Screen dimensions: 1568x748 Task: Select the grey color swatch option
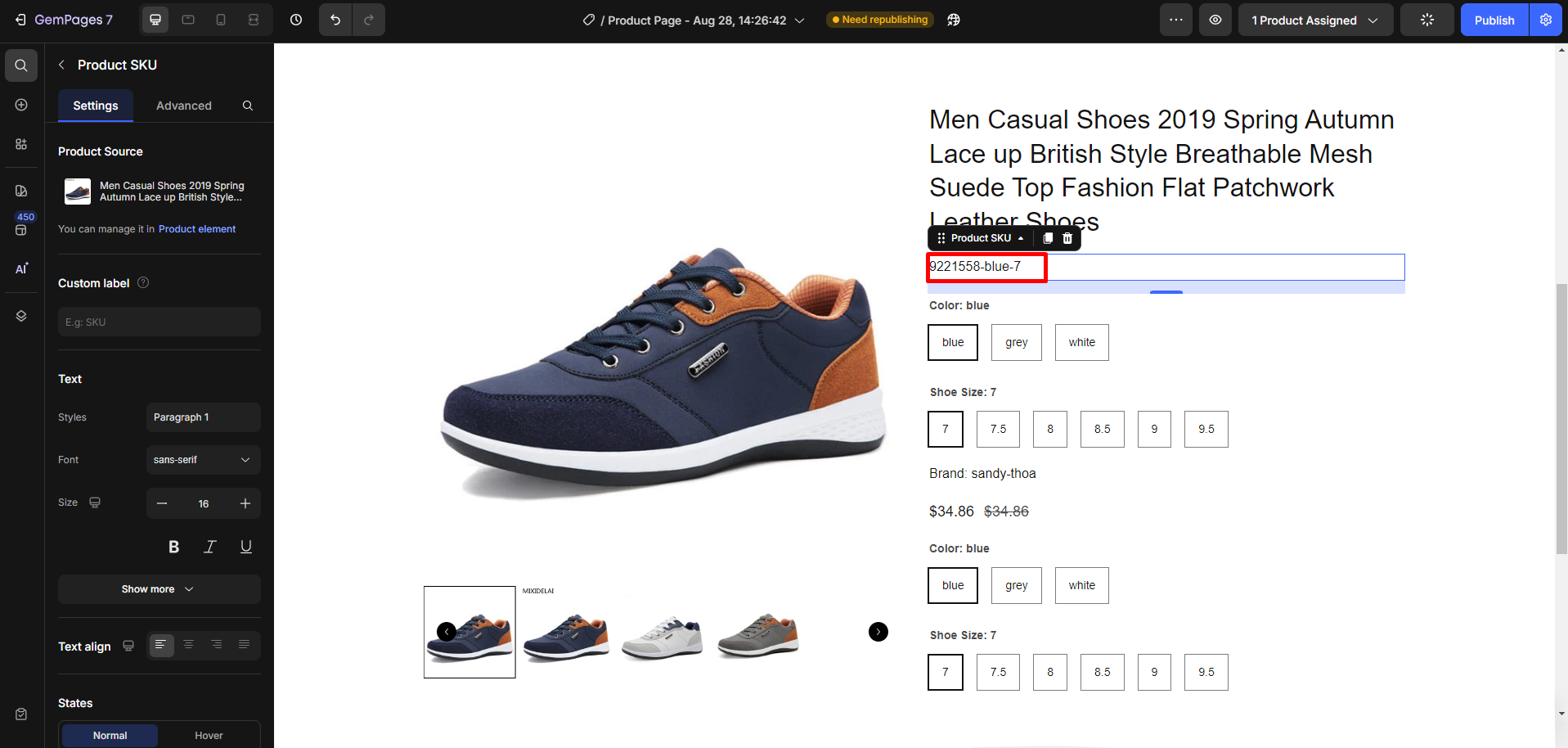1016,342
